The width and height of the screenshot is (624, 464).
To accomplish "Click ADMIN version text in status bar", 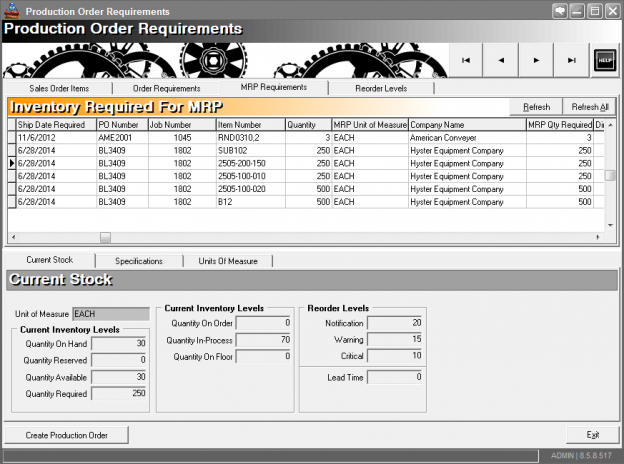I will tap(581, 455).
